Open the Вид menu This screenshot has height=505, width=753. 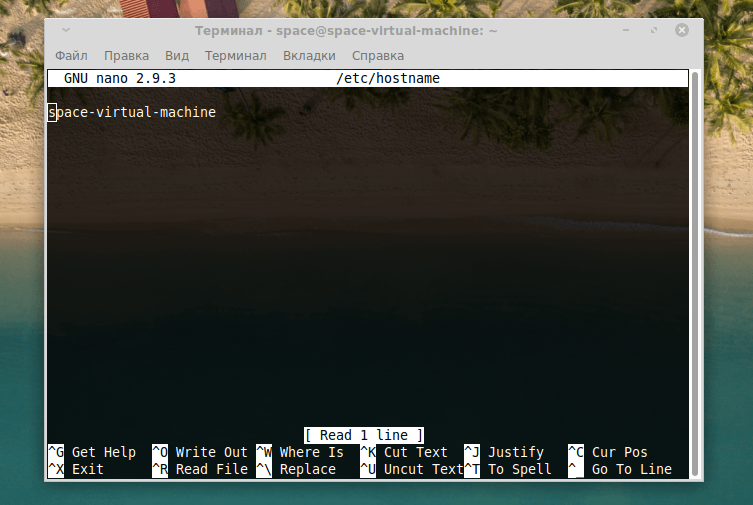click(x=177, y=56)
